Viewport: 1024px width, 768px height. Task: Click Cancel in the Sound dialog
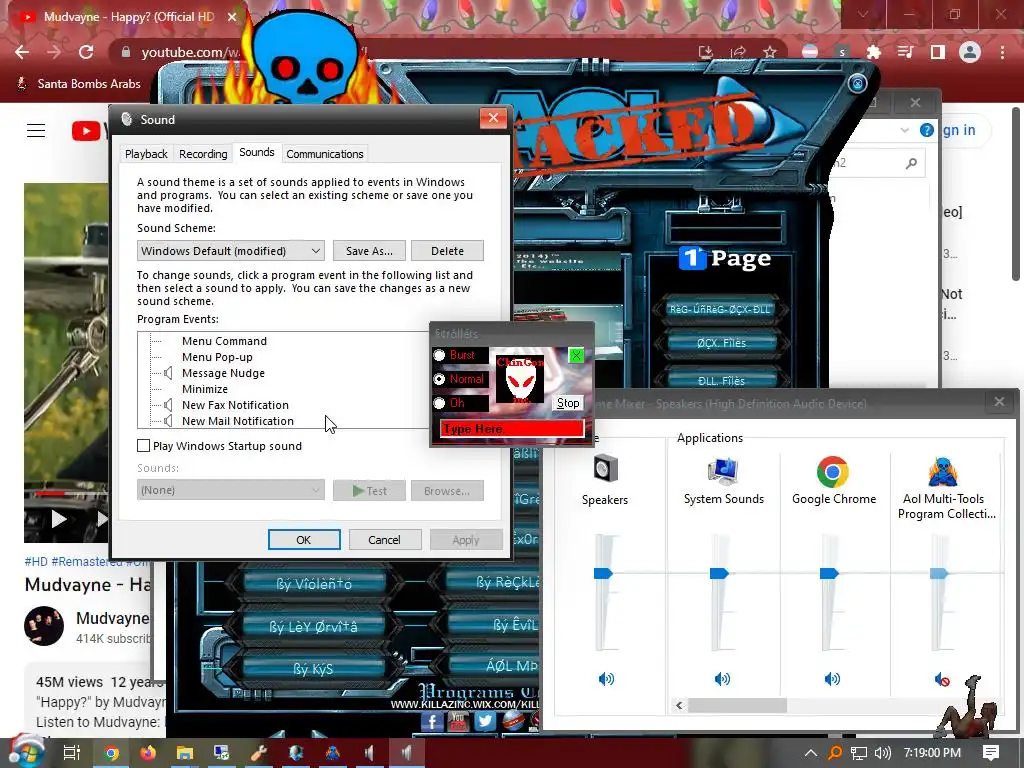pos(385,539)
